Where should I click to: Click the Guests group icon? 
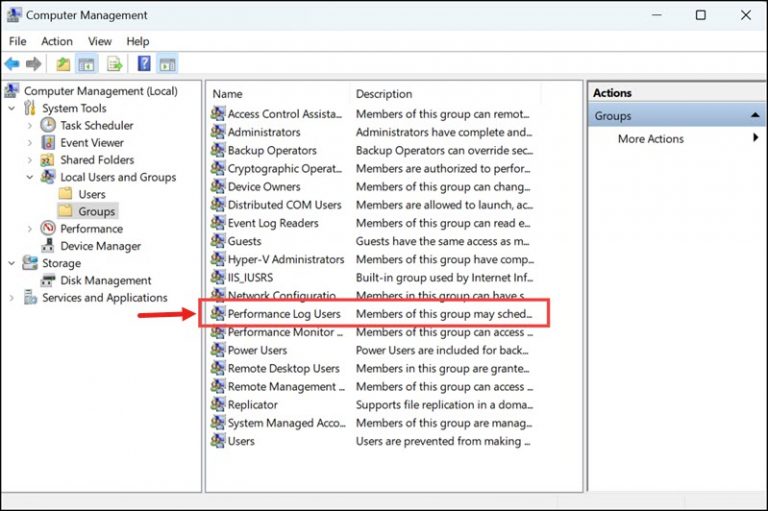coord(218,241)
